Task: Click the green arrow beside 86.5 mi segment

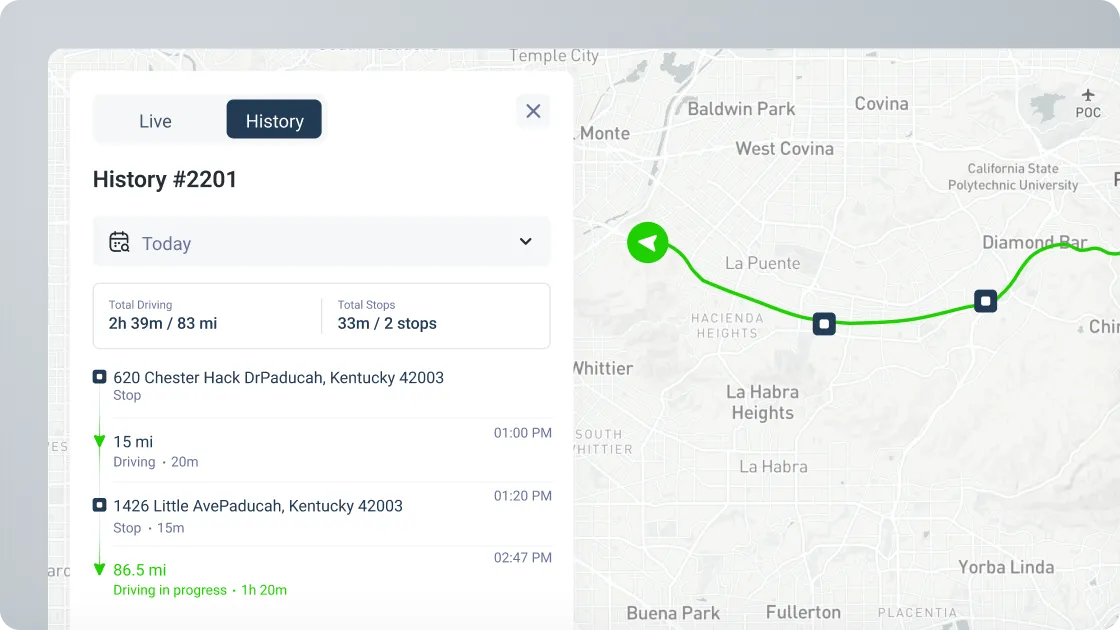Action: (x=99, y=570)
